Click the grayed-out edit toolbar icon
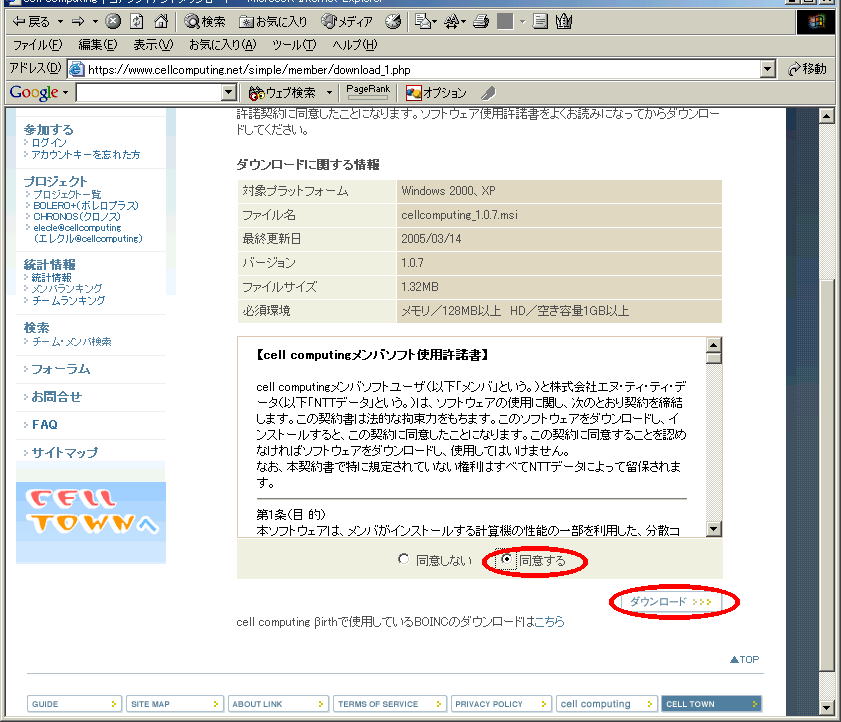The height and width of the screenshot is (722, 841). point(505,21)
